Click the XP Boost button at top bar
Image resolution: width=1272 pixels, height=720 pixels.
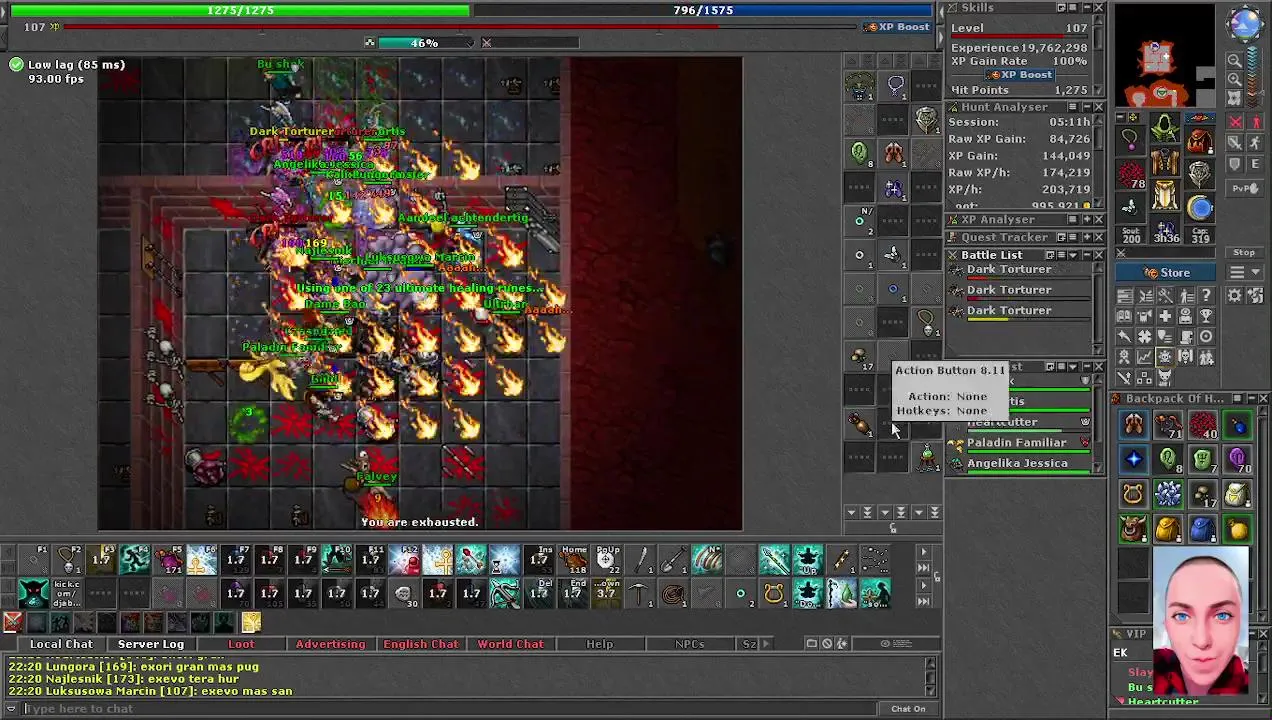898,27
